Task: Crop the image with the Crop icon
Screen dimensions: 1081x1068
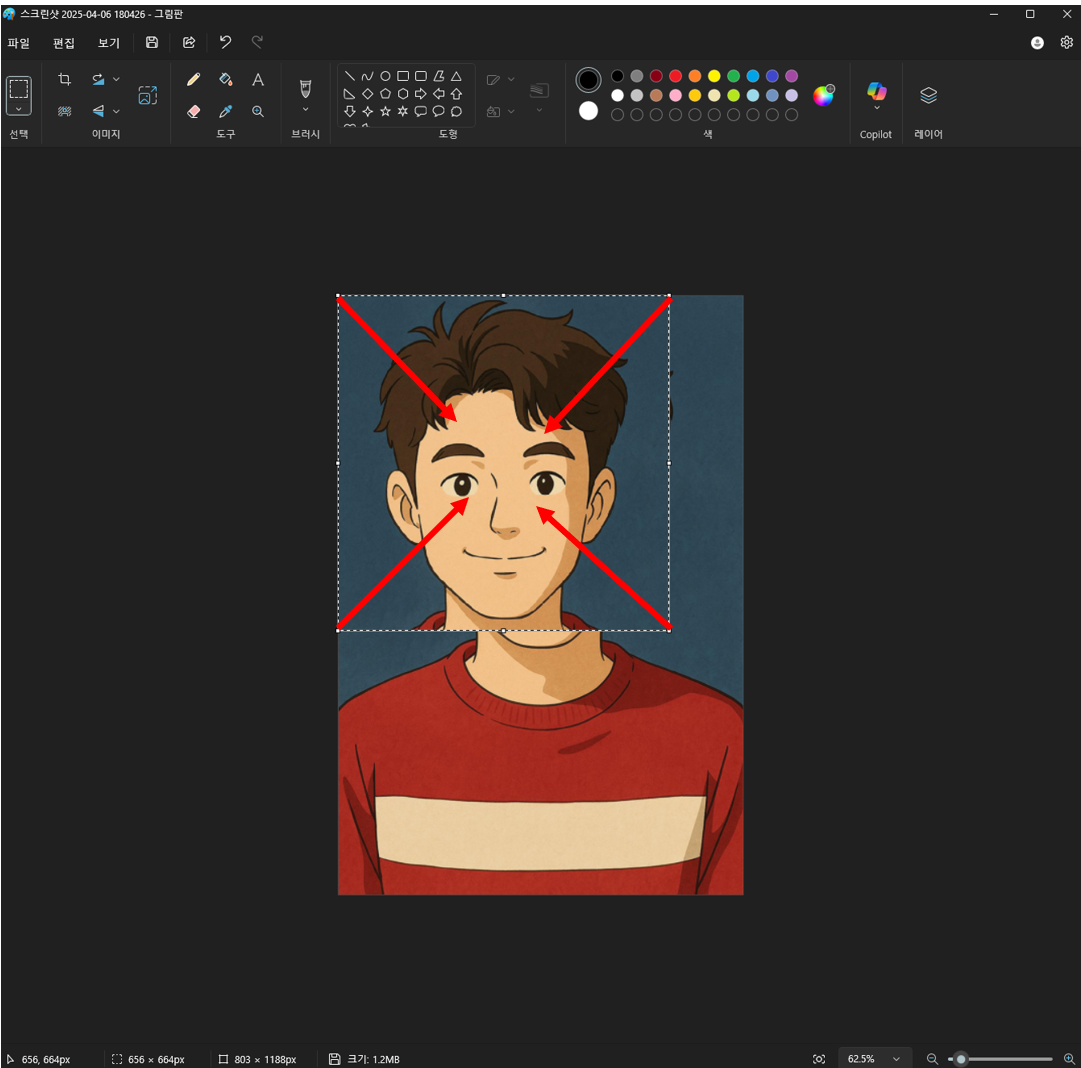Action: (65, 80)
